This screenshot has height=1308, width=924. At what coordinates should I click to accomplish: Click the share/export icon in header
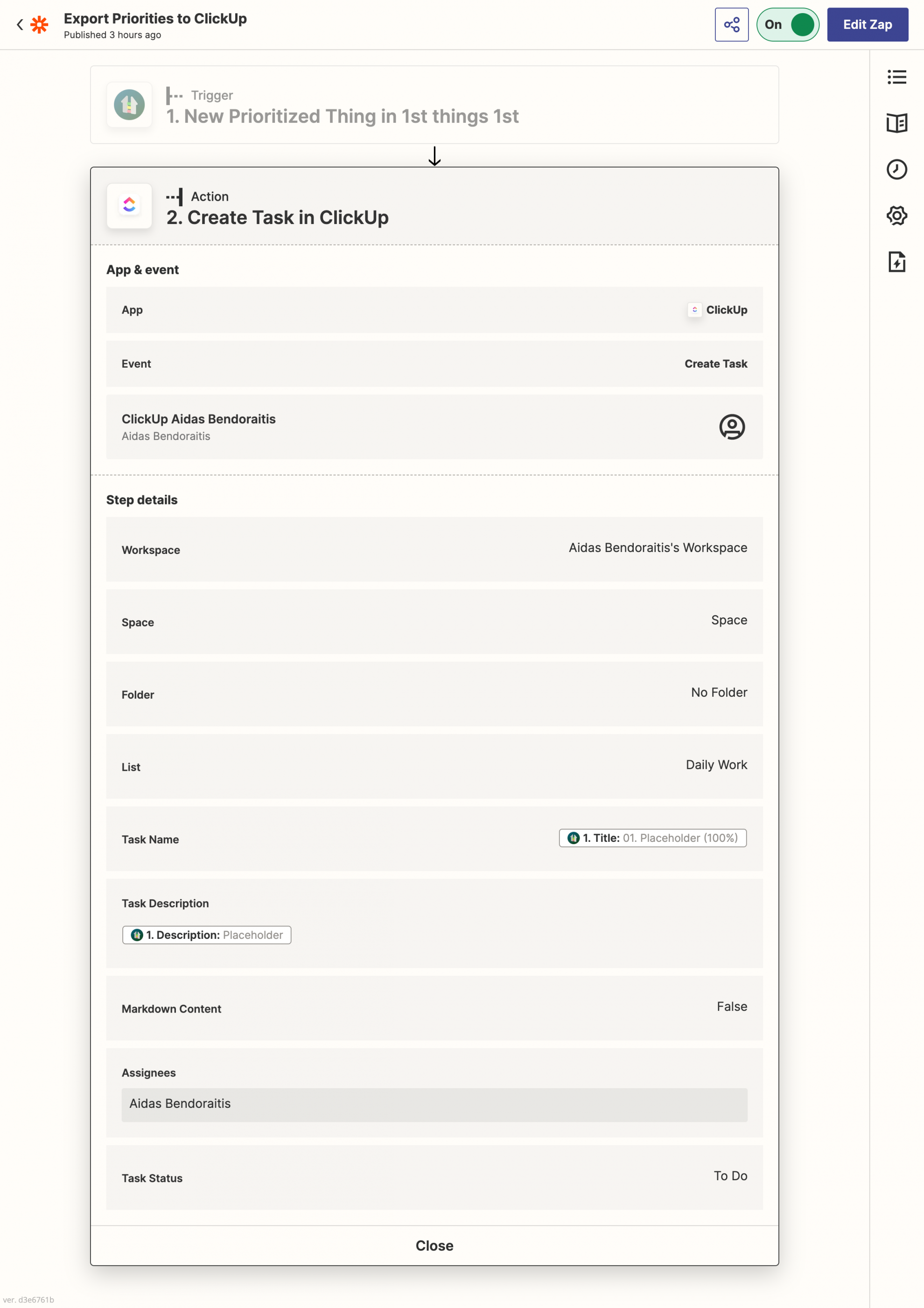(731, 24)
